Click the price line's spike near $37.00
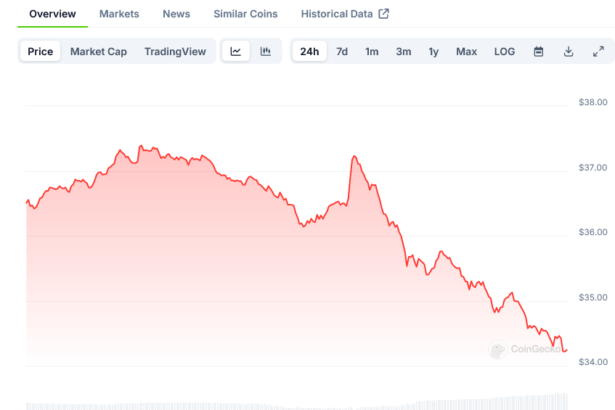 point(354,157)
